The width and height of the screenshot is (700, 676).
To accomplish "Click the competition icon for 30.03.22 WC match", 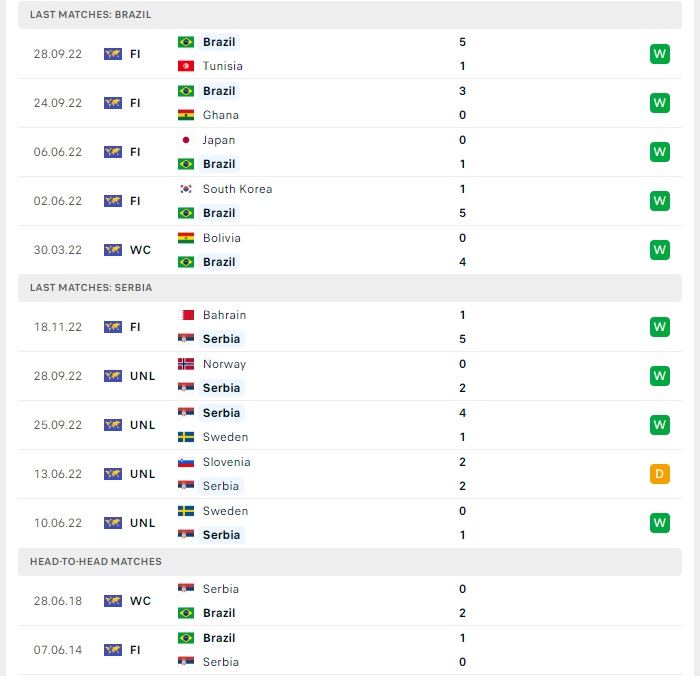I will point(113,250).
